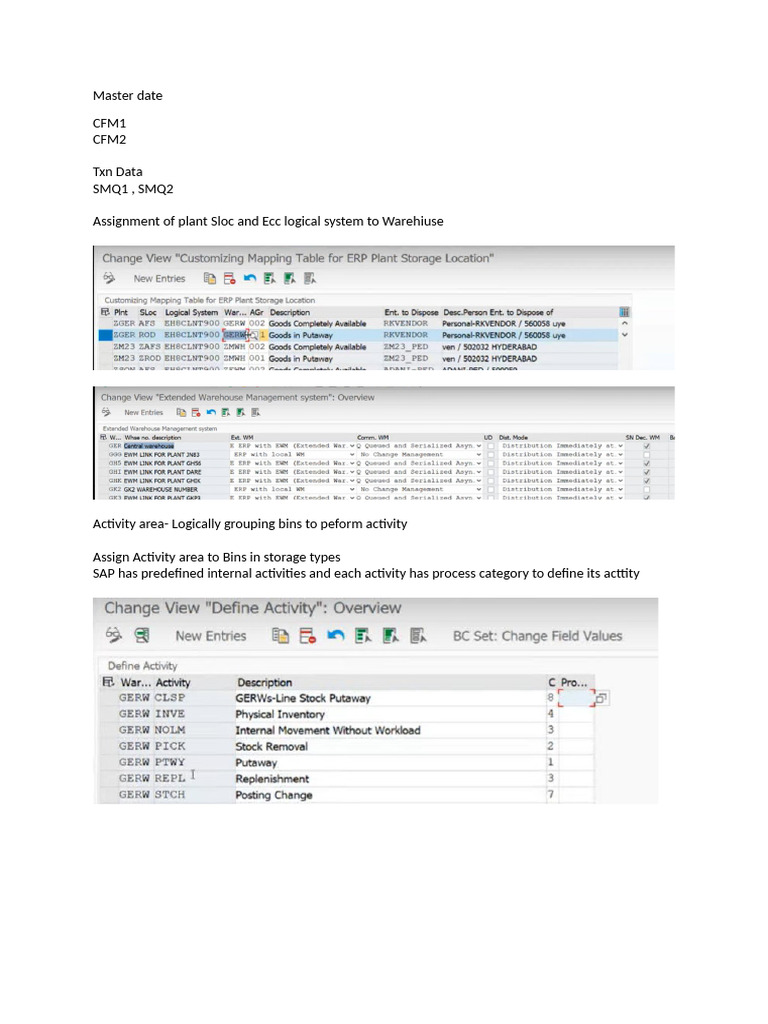The image size is (768, 1024).
Task: Click the scroll down arrow in the Mapping Table
Action: [624, 334]
